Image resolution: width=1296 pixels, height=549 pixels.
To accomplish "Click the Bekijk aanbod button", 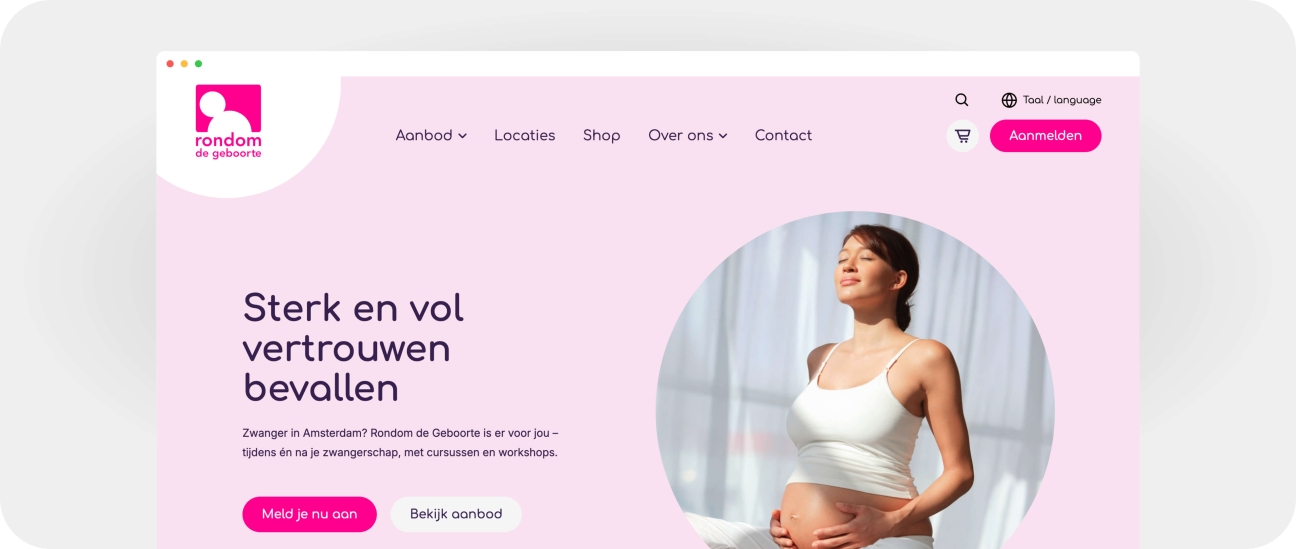I will (x=456, y=514).
